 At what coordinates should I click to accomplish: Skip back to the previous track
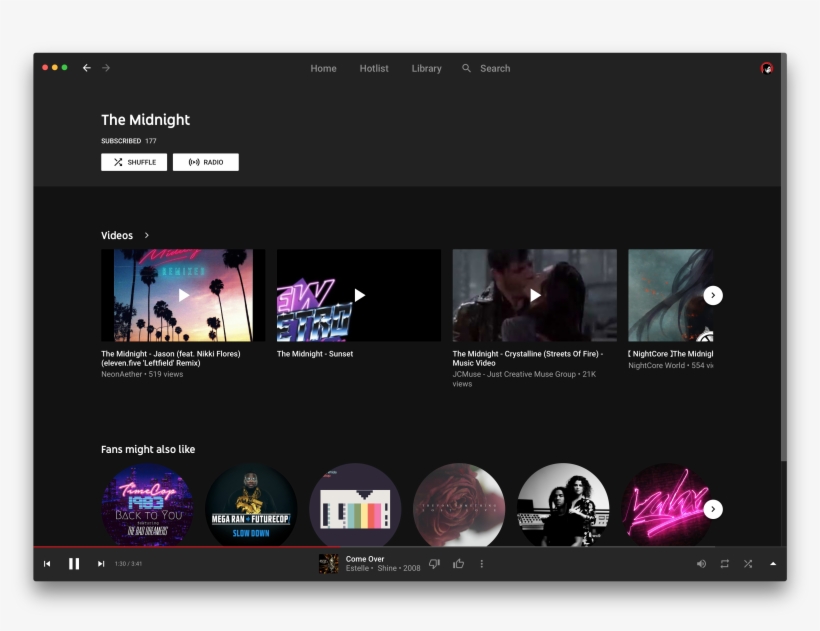click(x=47, y=563)
